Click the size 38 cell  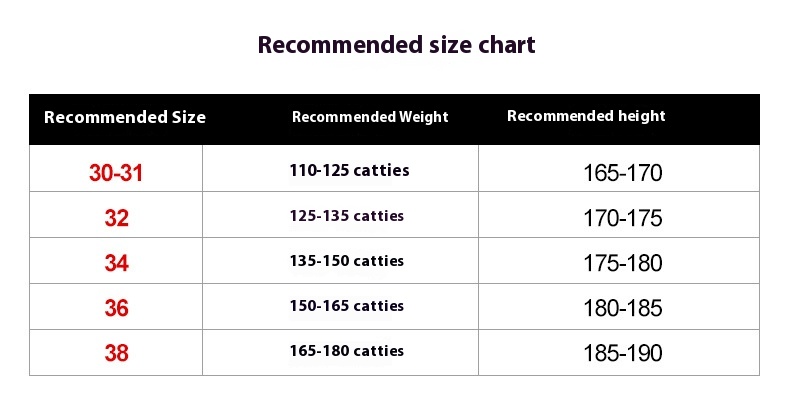click(x=116, y=353)
